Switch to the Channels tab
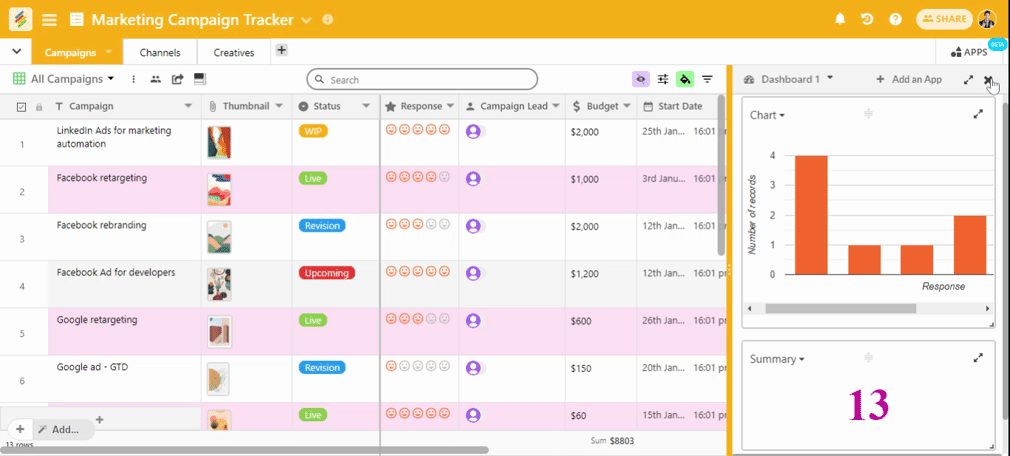Screen dimensions: 1010x456 pyautogui.click(x=160, y=53)
